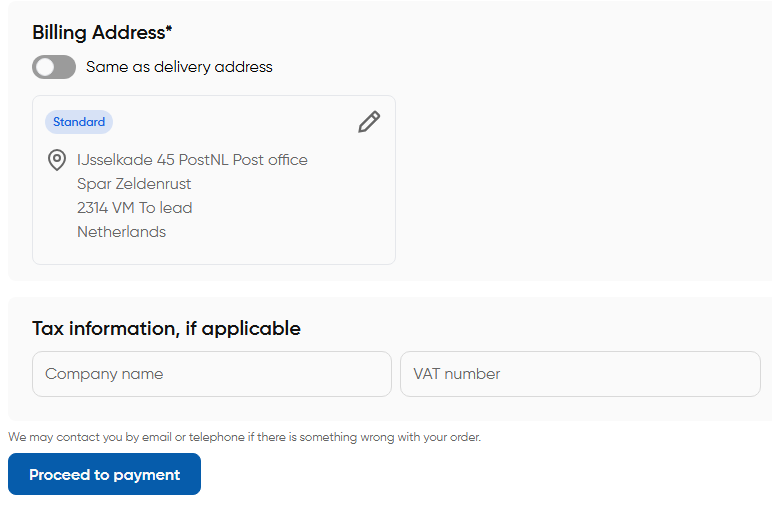Viewport: 772px width, 517px height.
Task: Click the 2314 VM postal code
Action: 105,208
